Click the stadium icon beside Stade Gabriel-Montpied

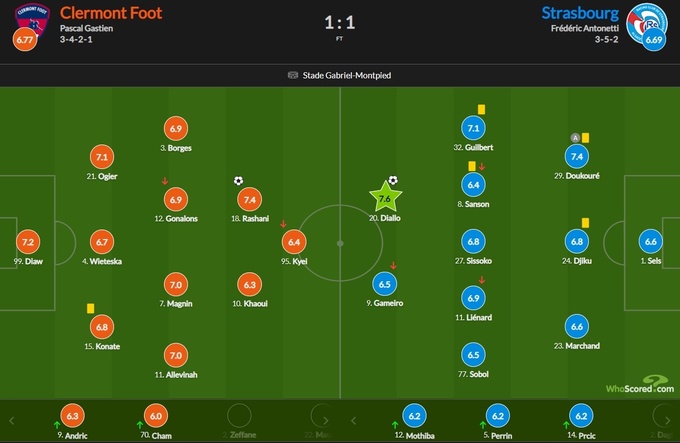(x=292, y=74)
